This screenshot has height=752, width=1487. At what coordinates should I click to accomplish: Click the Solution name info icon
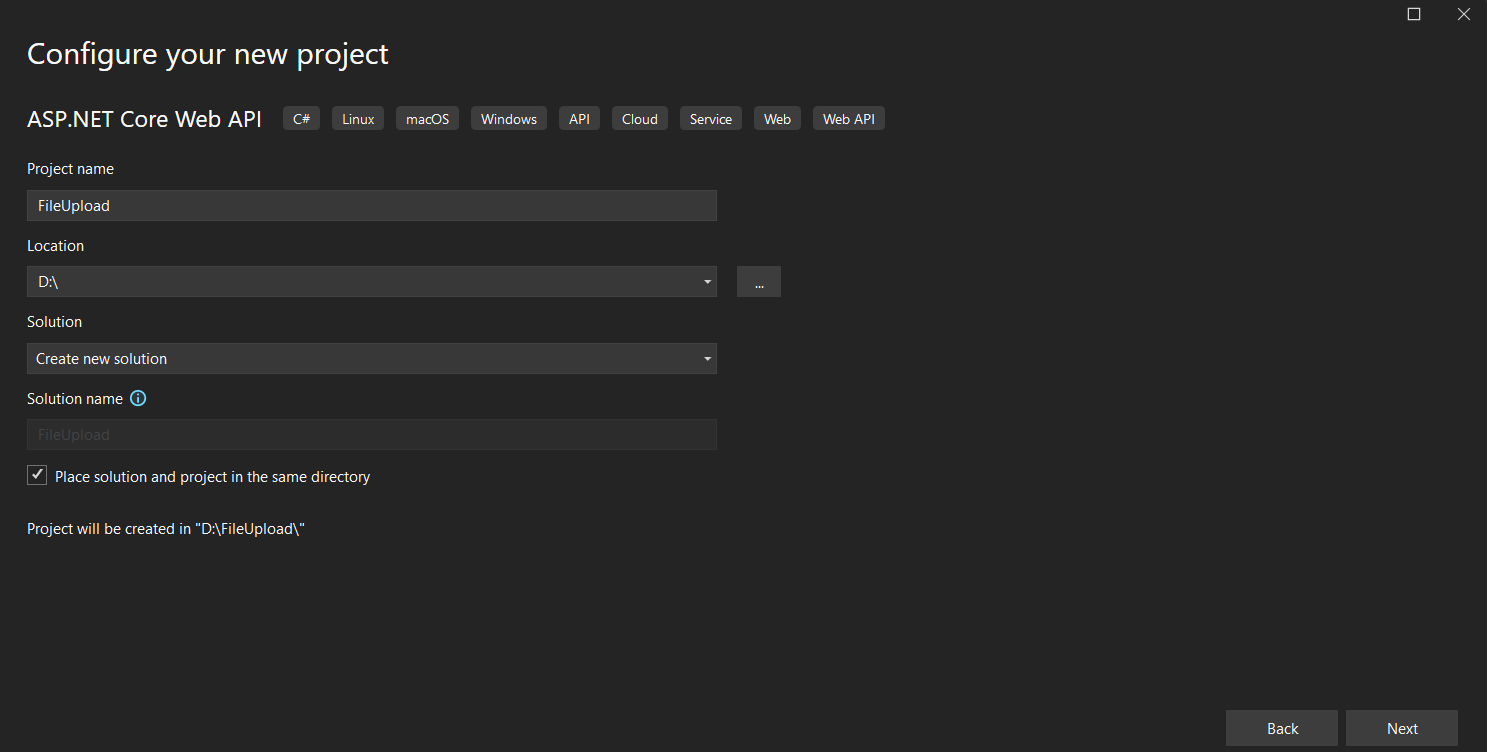point(138,398)
